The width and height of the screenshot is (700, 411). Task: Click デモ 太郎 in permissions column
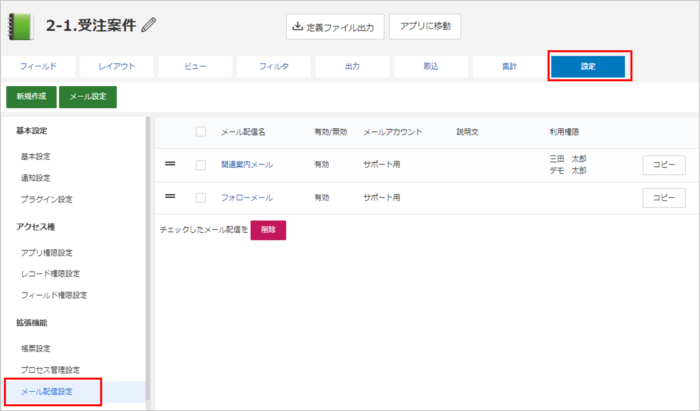[x=568, y=170]
